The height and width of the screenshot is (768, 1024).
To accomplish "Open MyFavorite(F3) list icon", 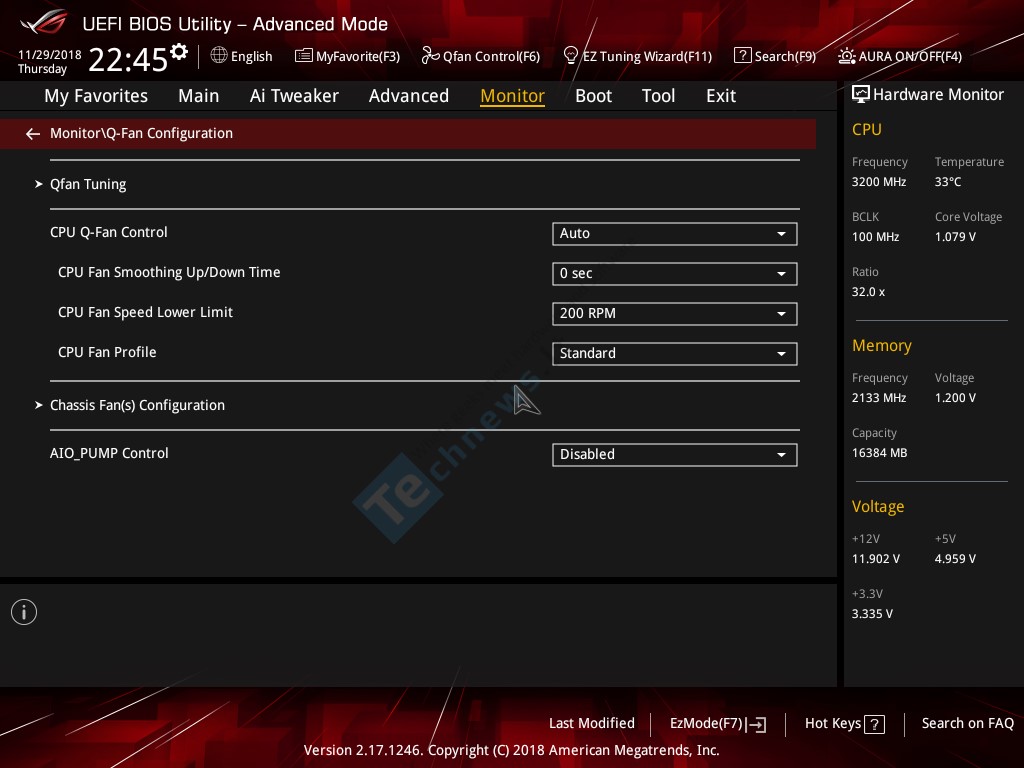I will coord(304,56).
